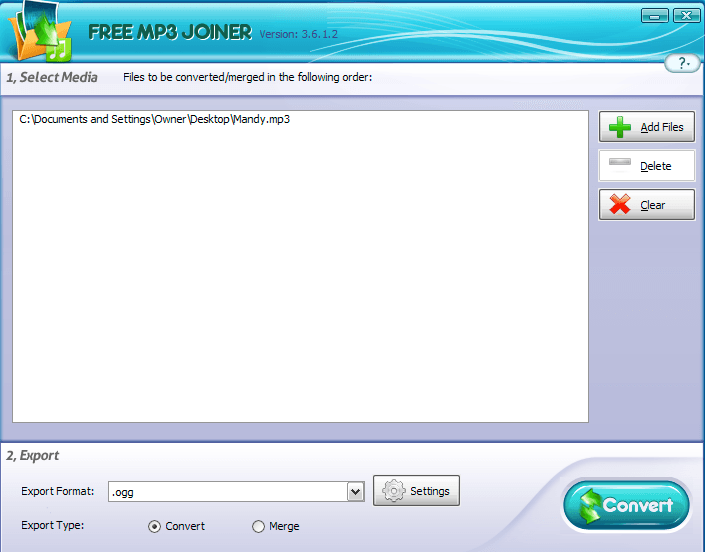Open the export Settings dialog
The width and height of the screenshot is (705, 552).
pyautogui.click(x=416, y=490)
